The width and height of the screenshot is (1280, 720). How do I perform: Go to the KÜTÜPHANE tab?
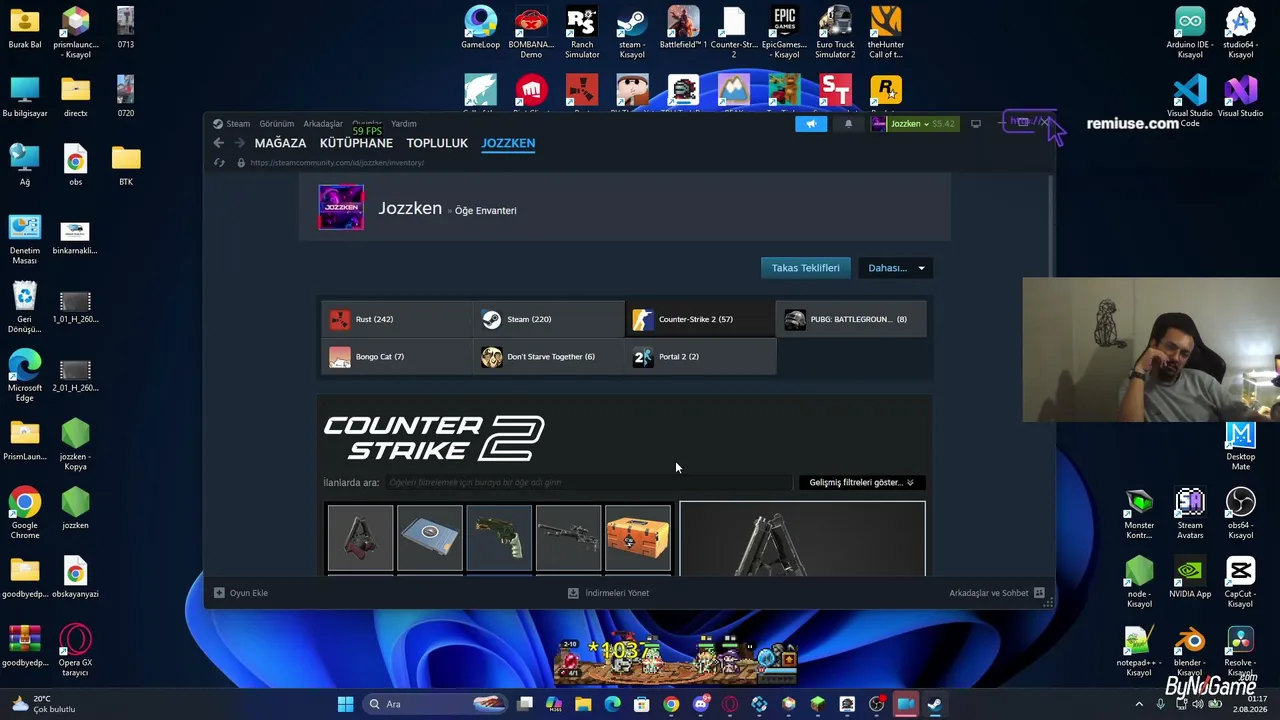tap(356, 143)
